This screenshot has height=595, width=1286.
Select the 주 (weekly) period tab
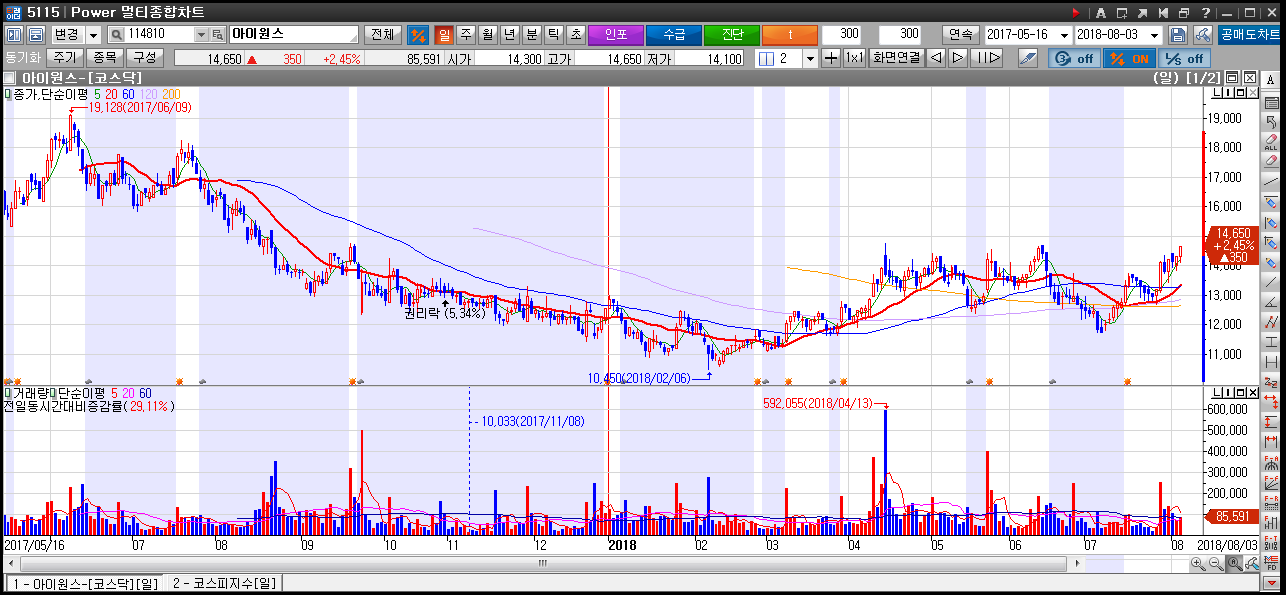466,34
